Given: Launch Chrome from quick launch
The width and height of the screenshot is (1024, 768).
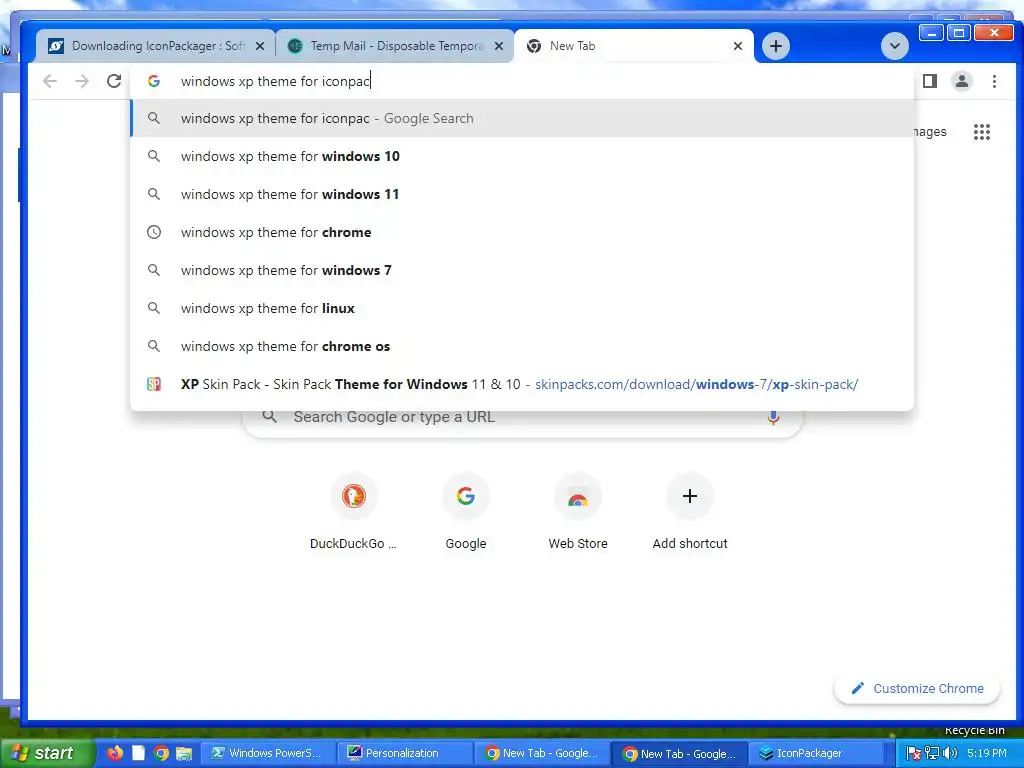Looking at the screenshot, I should tap(161, 753).
